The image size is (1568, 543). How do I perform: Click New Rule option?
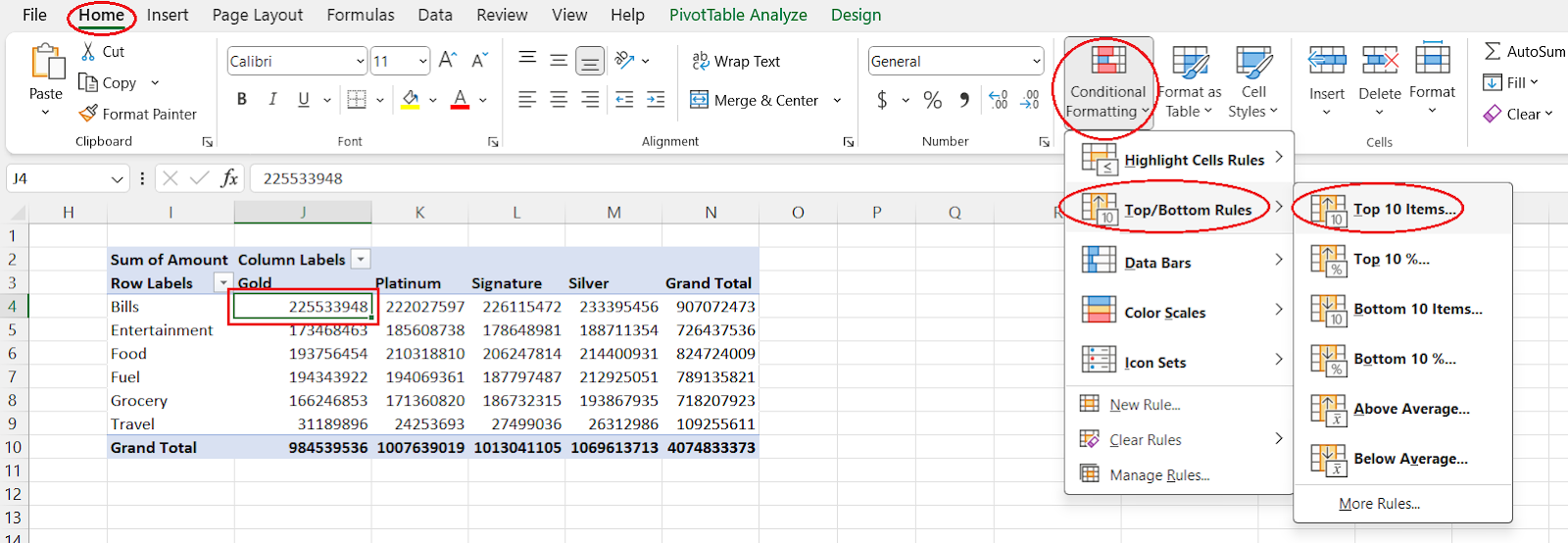1145,405
